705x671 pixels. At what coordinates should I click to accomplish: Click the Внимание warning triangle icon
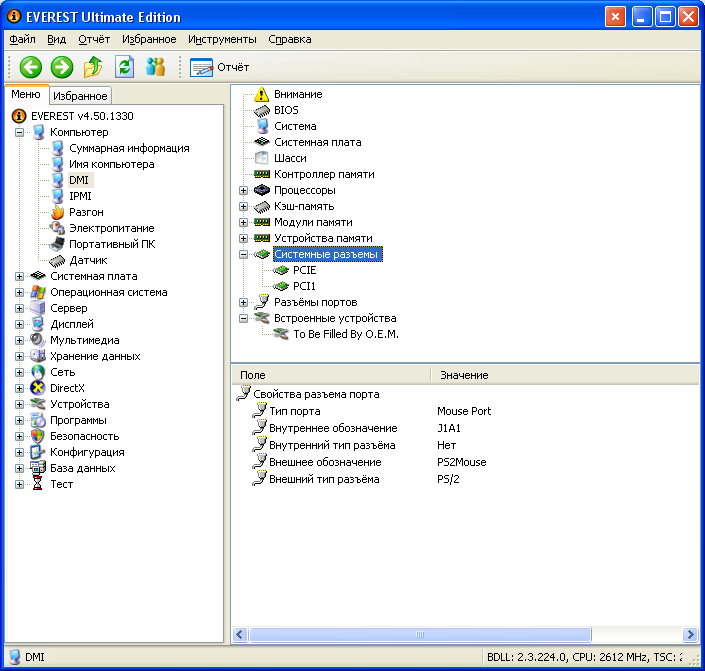[x=261, y=94]
